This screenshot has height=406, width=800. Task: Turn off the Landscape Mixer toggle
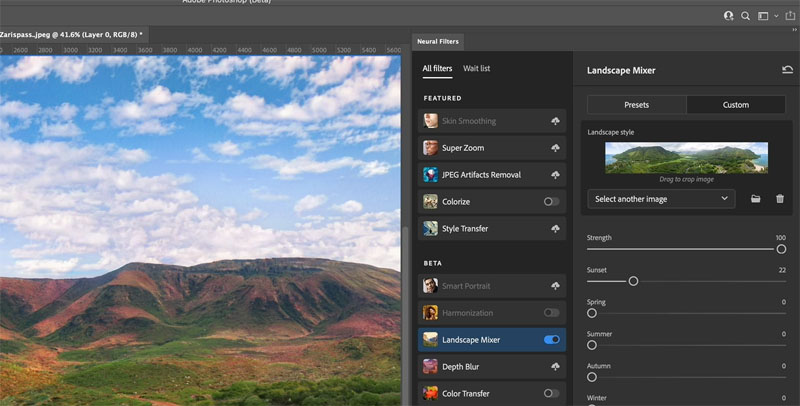point(552,340)
